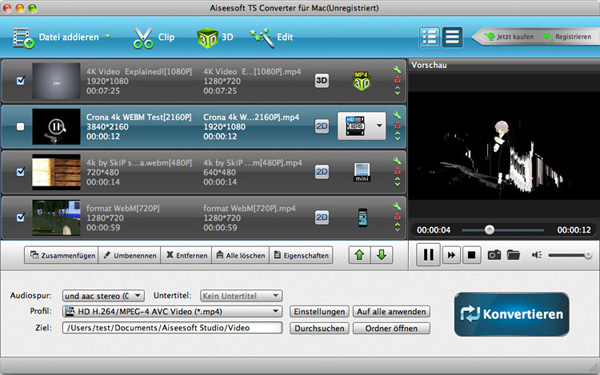Select the 4K Video Explained thumbnail
Image resolution: width=600 pixels, height=375 pixels.
pyautogui.click(x=56, y=81)
